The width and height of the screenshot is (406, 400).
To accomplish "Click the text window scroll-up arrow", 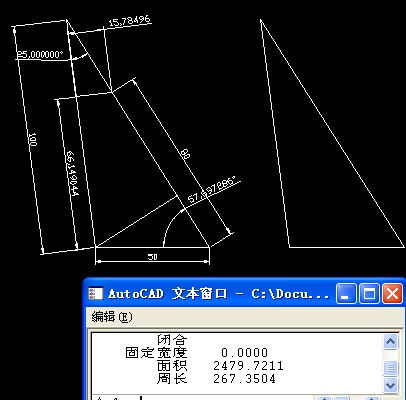I will [x=391, y=342].
